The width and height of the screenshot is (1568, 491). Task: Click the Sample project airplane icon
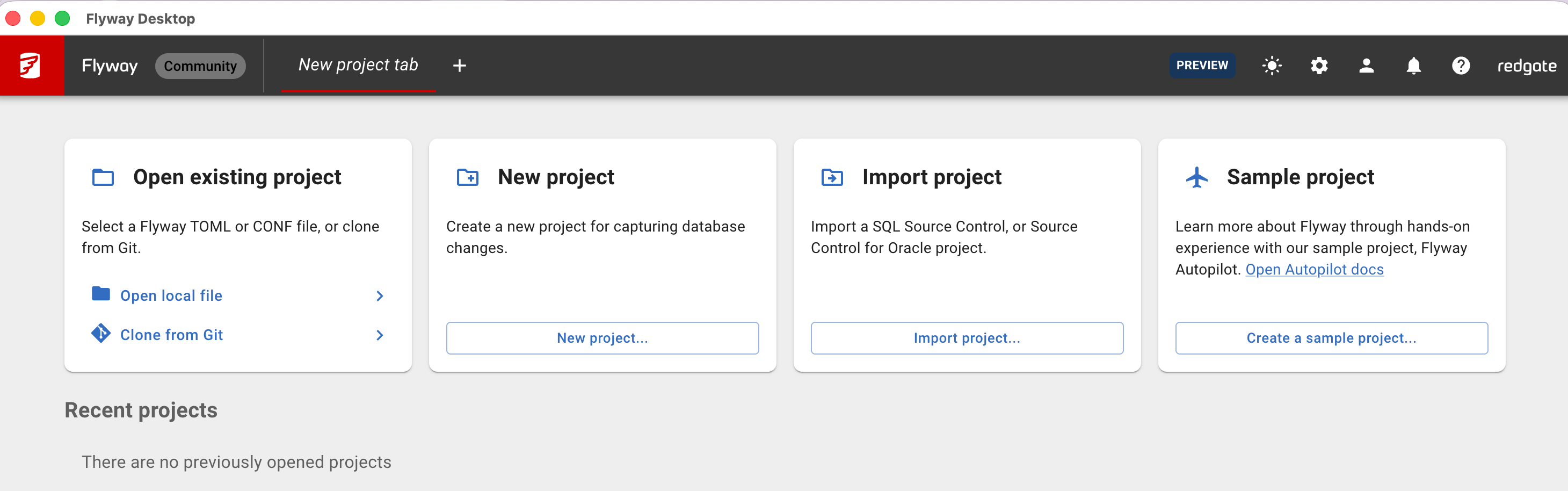coord(1197,177)
